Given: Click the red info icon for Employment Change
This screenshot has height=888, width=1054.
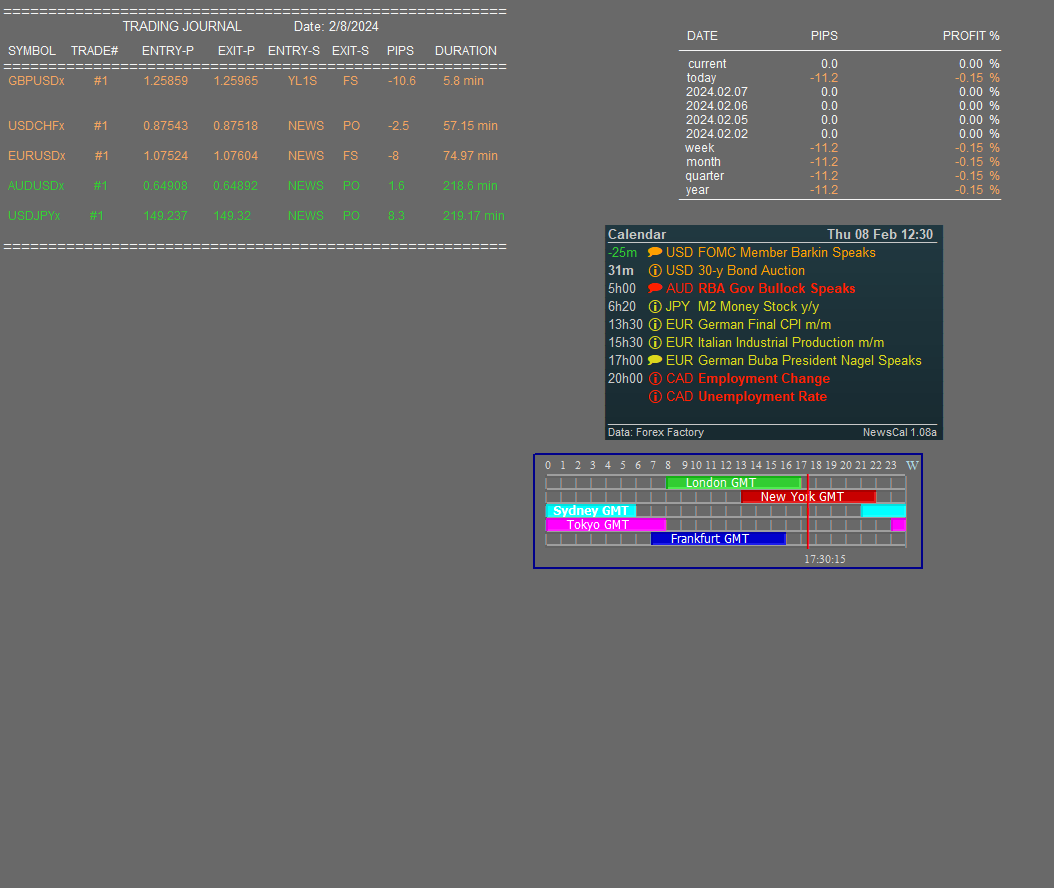Looking at the screenshot, I should (655, 378).
